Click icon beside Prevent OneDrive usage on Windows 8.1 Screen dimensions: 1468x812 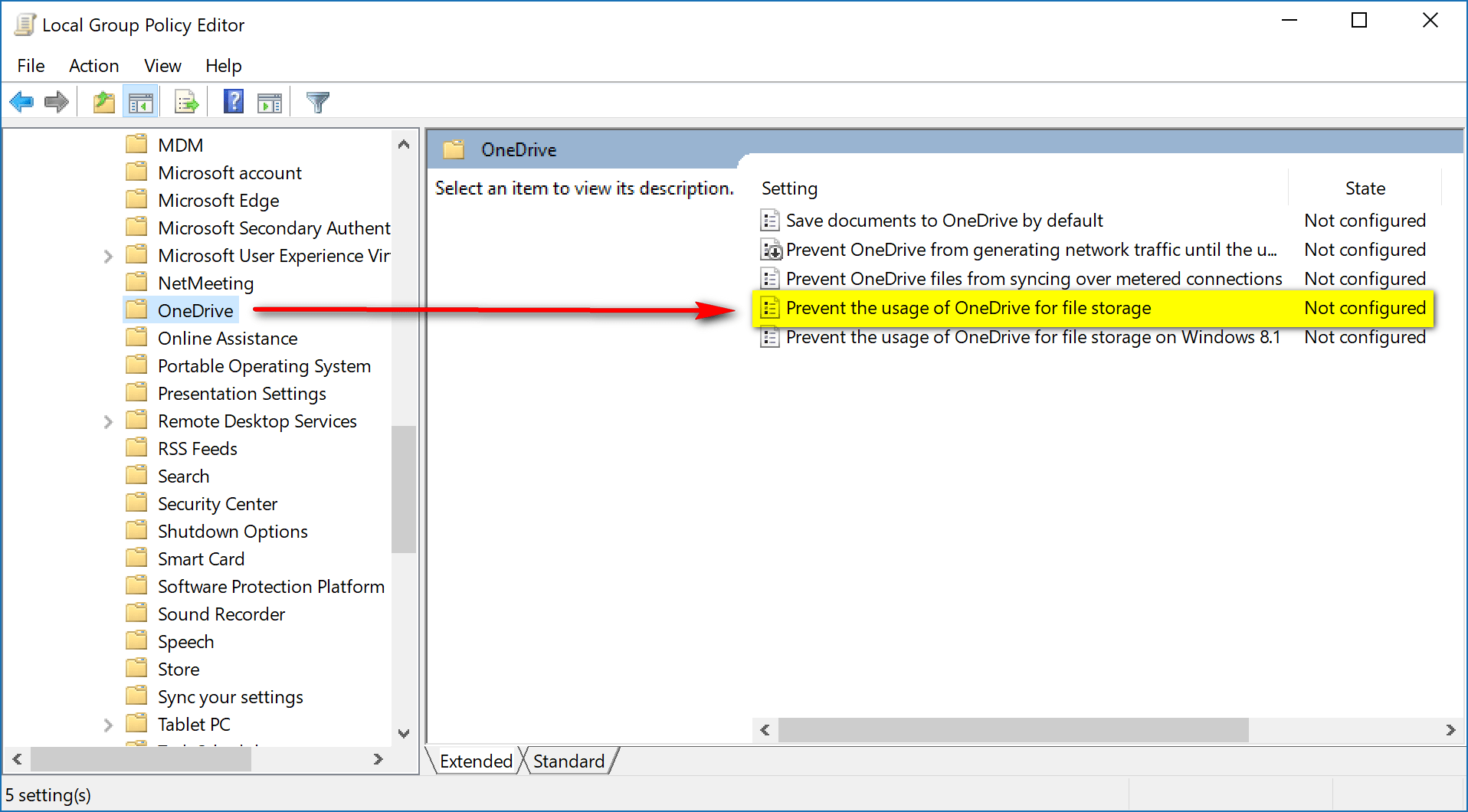[770, 337]
